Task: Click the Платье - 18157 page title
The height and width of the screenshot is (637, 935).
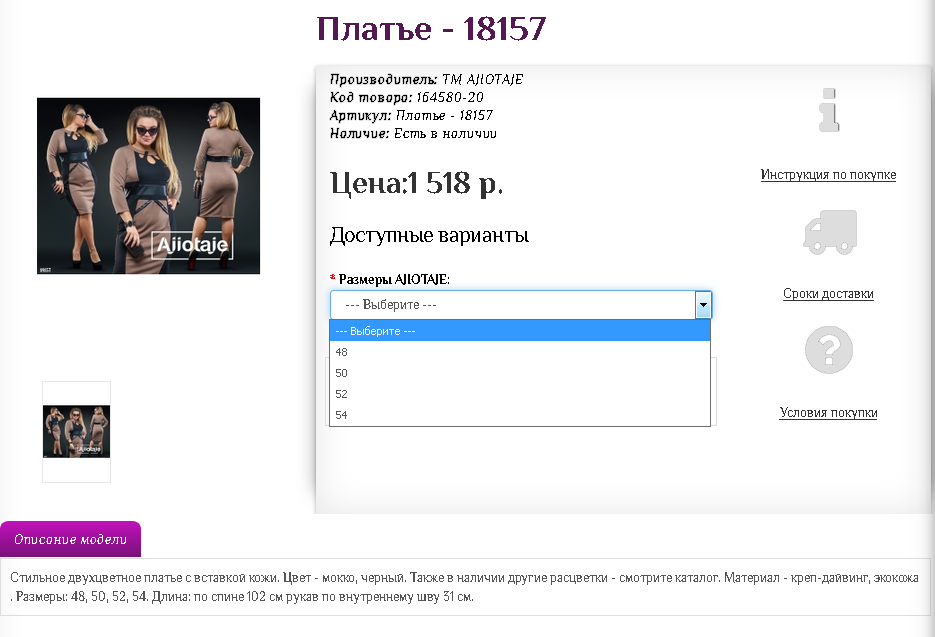Action: [431, 29]
